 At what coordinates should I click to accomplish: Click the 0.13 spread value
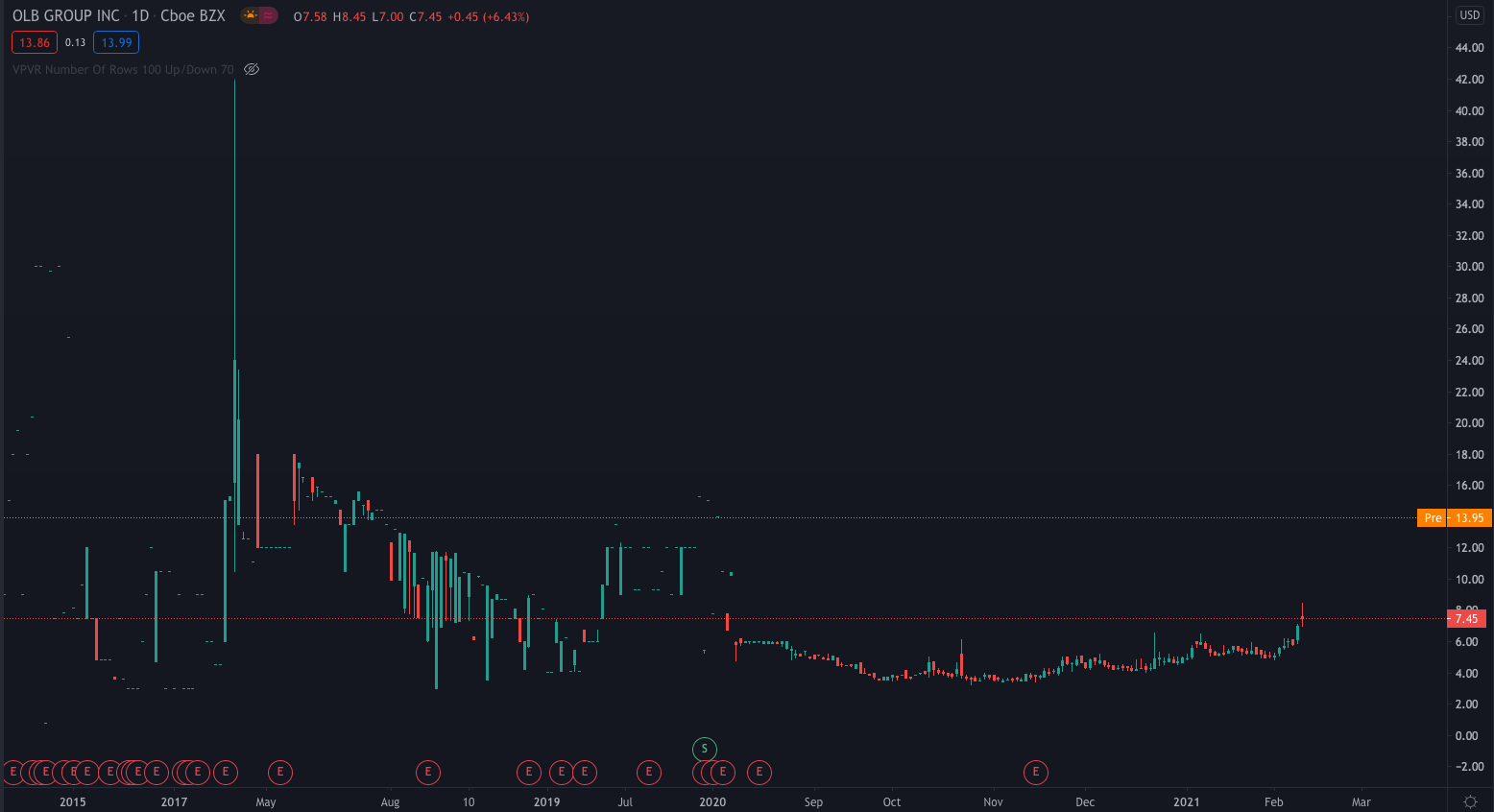tap(76, 42)
